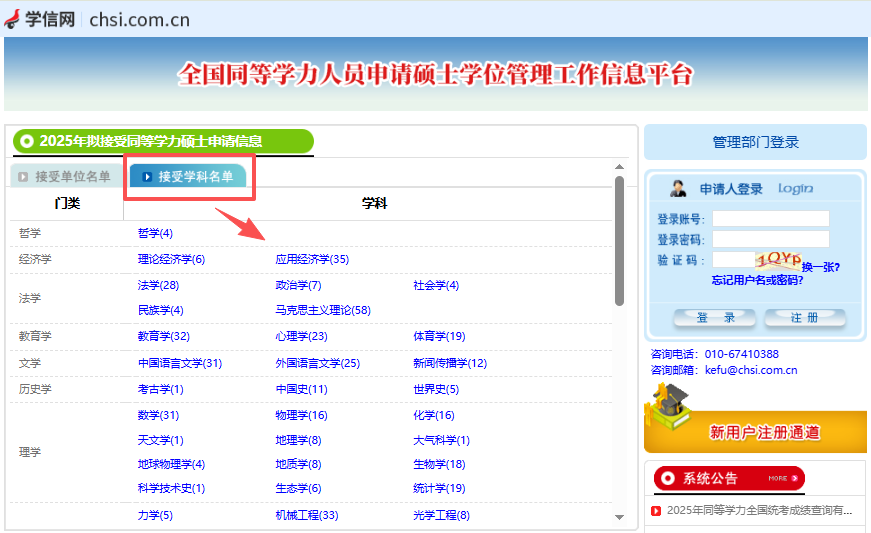Click the 管理部门登录 button
The width and height of the screenshot is (871, 533).
pos(755,142)
